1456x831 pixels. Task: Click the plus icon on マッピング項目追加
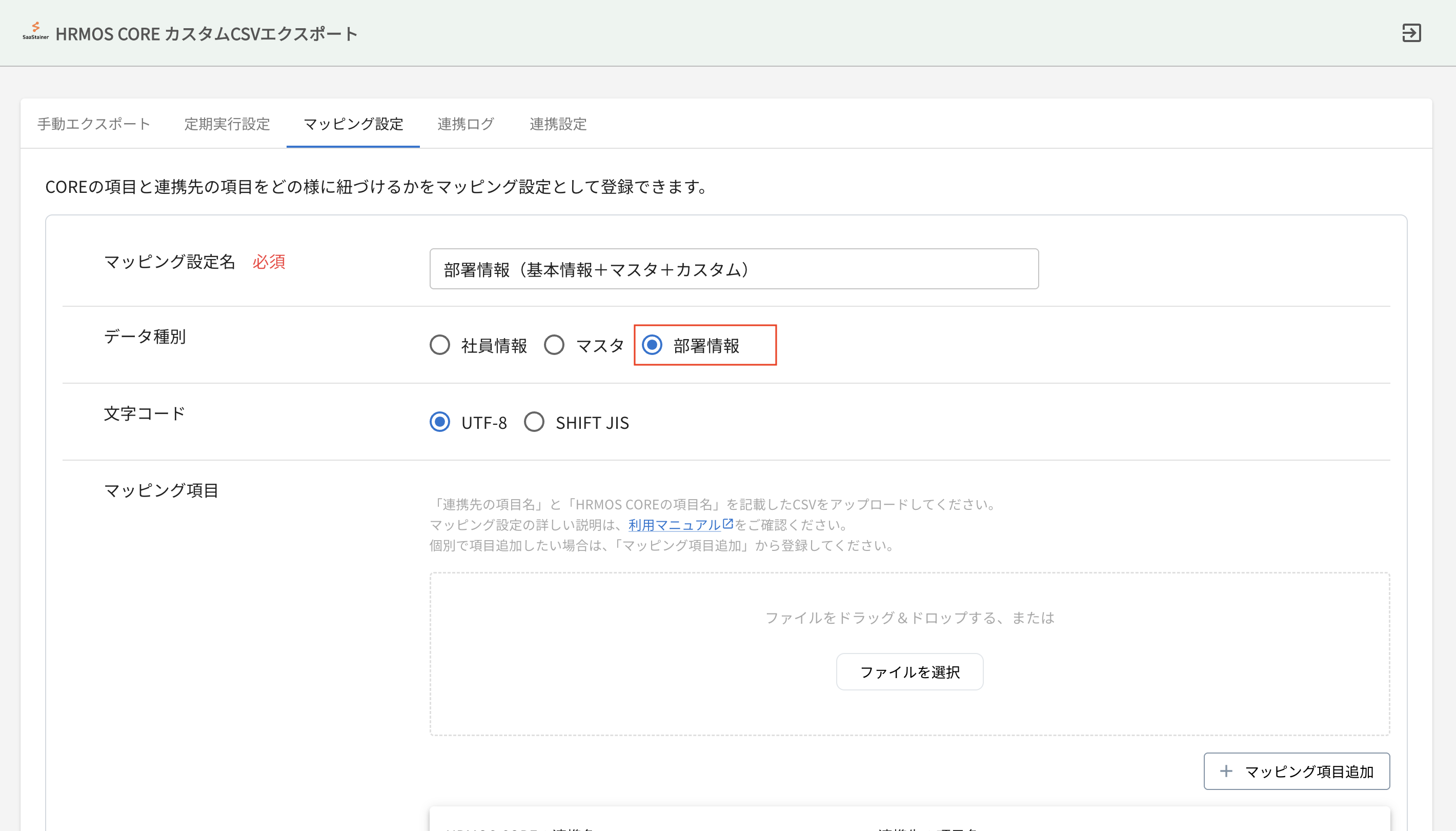click(x=1226, y=771)
